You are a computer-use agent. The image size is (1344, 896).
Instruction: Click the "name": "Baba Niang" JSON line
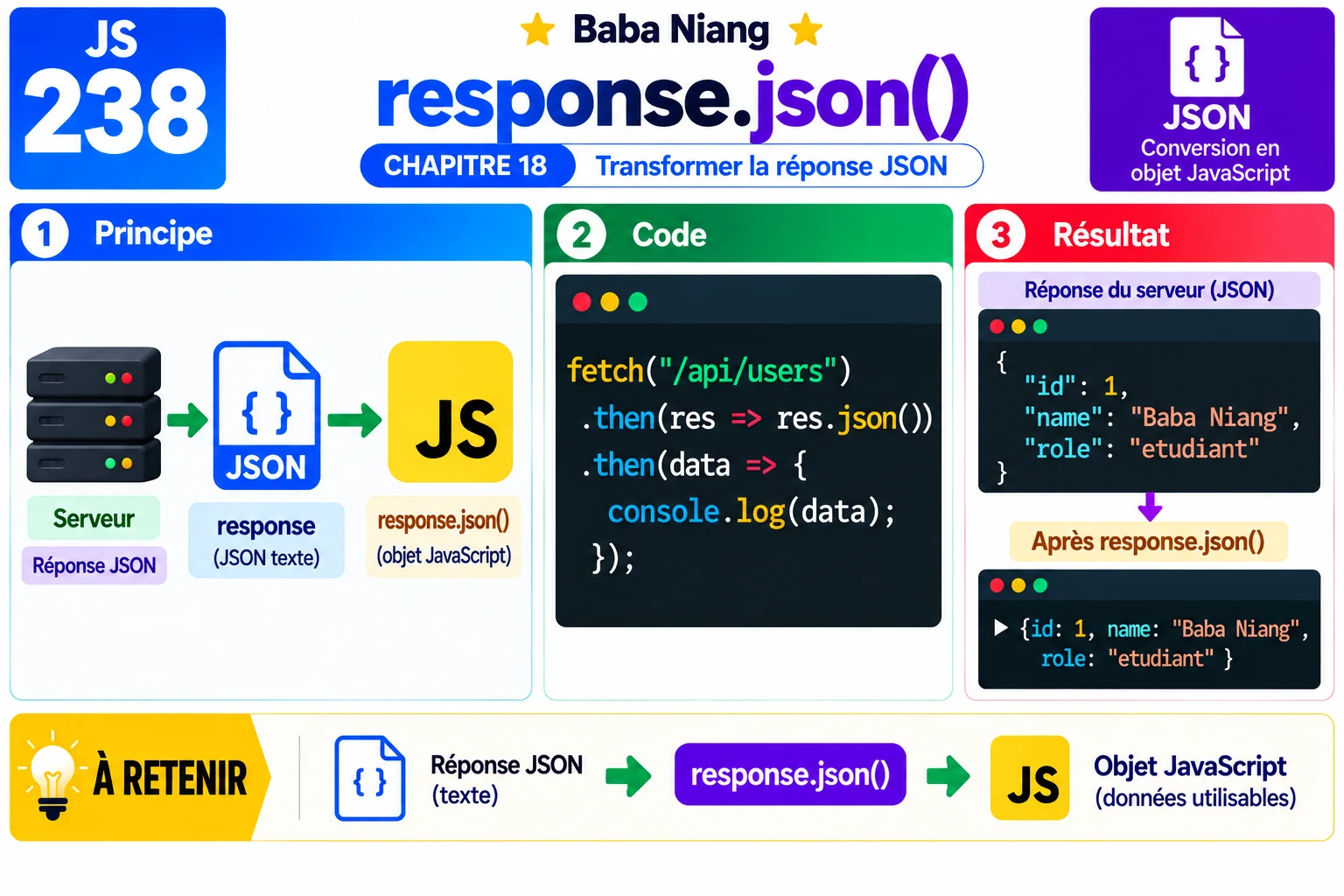tap(1162, 417)
